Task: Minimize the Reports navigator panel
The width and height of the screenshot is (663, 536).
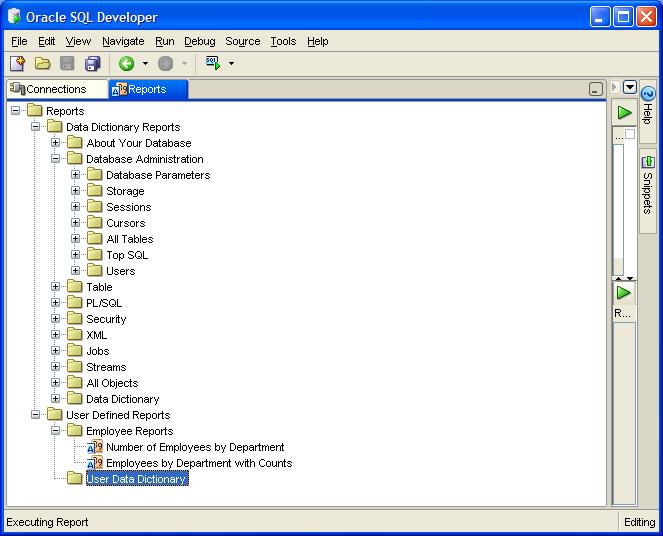Action: 595,89
